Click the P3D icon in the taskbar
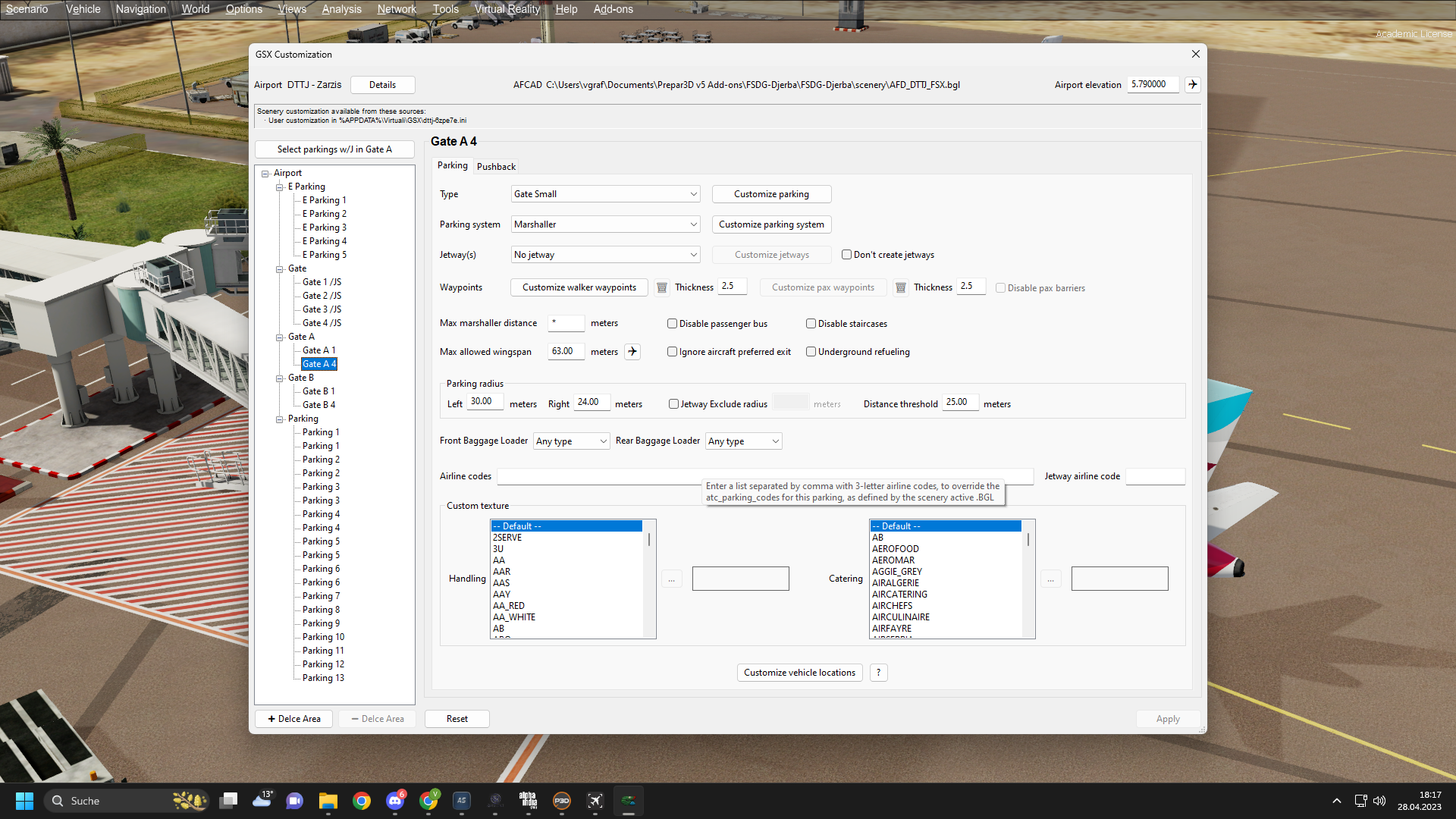Screen dimensions: 1456x819 point(562,801)
